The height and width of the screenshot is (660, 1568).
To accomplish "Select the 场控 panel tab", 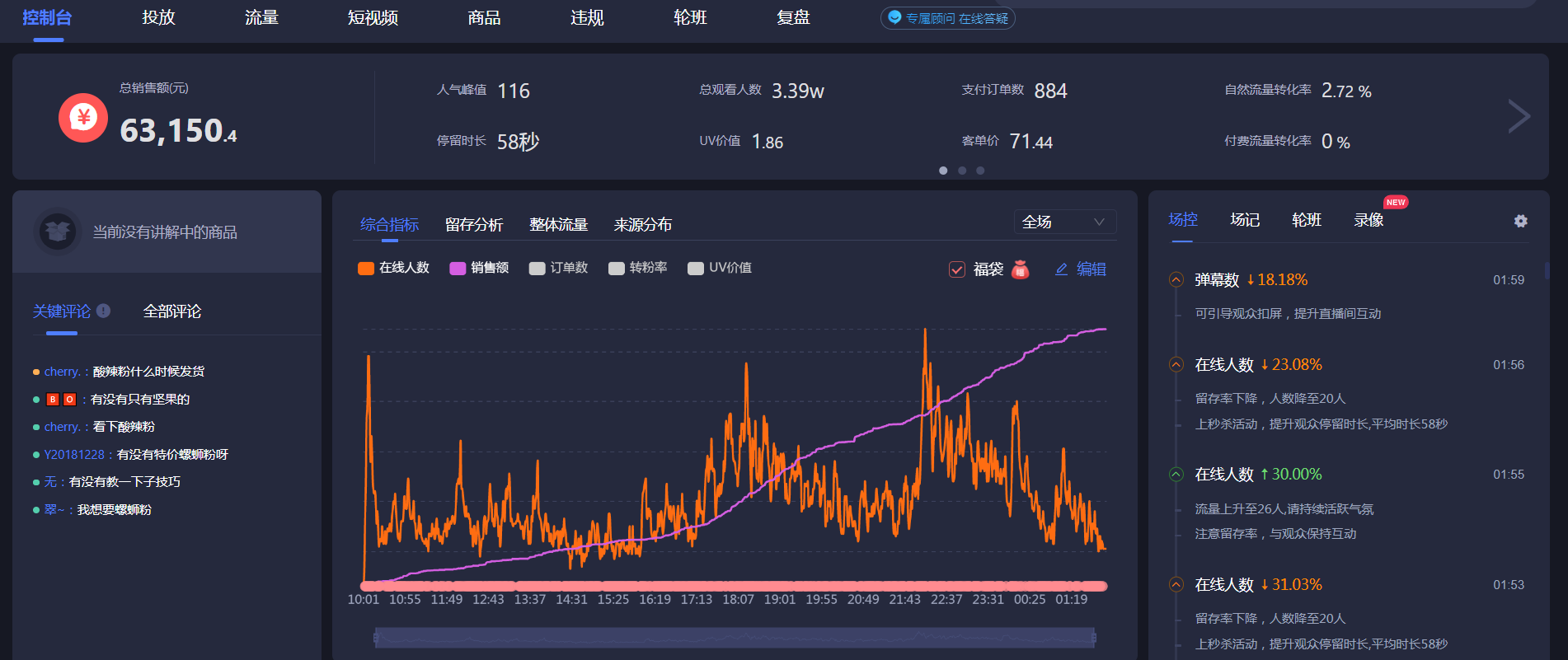I will pos(1183,220).
